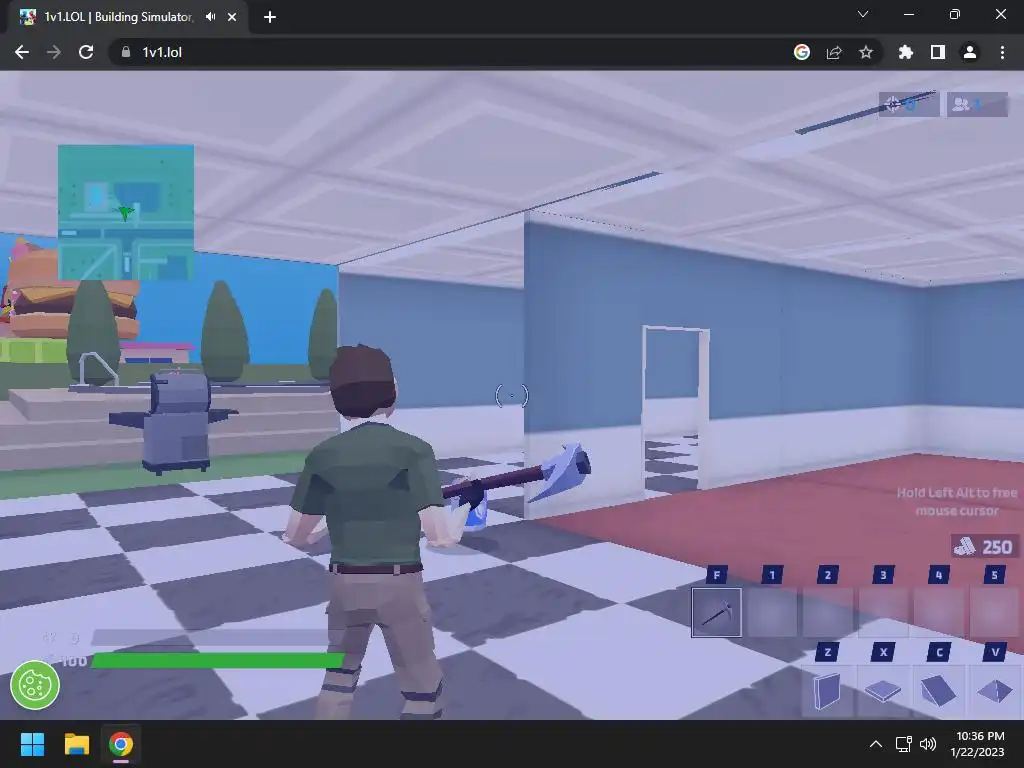Click Chrome icon in taskbar
Screen dimensions: 1024x768
tap(121, 744)
